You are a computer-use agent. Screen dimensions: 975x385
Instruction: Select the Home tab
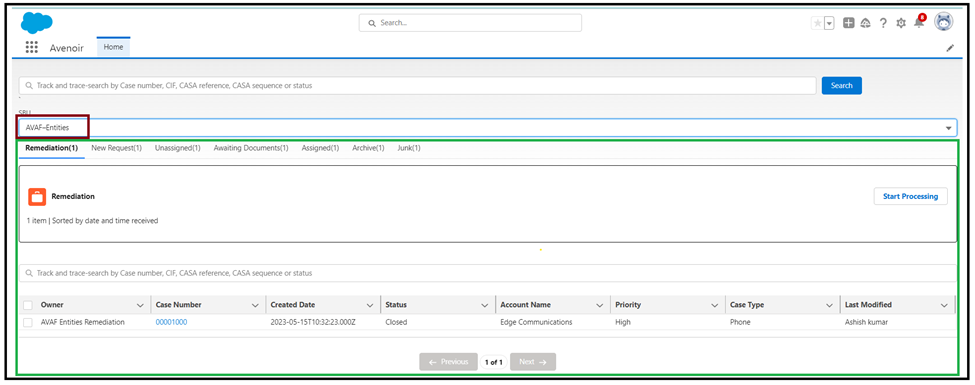[x=113, y=47]
